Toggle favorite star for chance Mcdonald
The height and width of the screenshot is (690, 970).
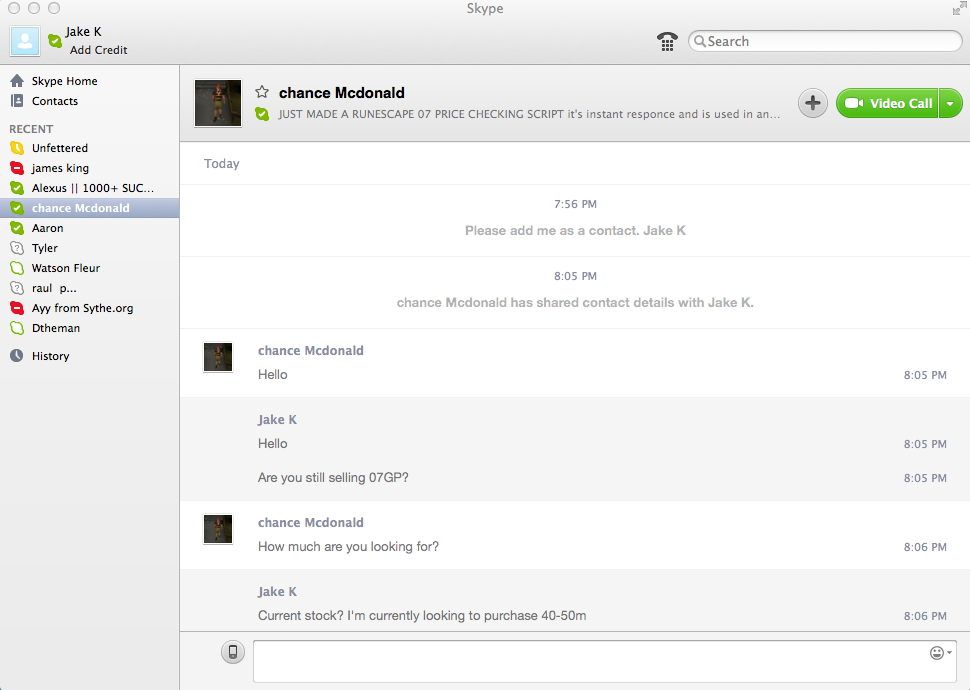(262, 92)
